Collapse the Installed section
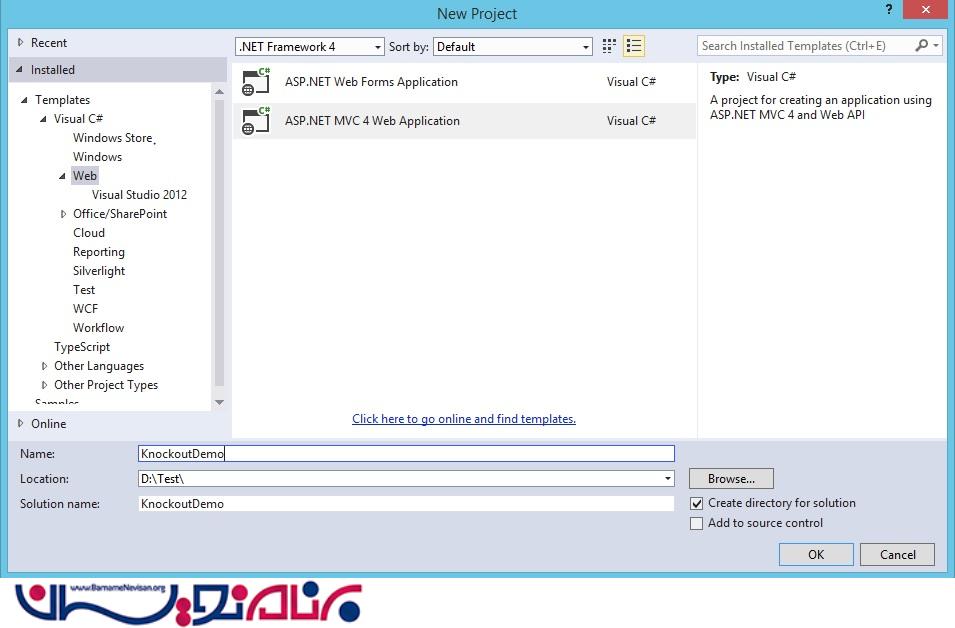 pyautogui.click(x=20, y=70)
